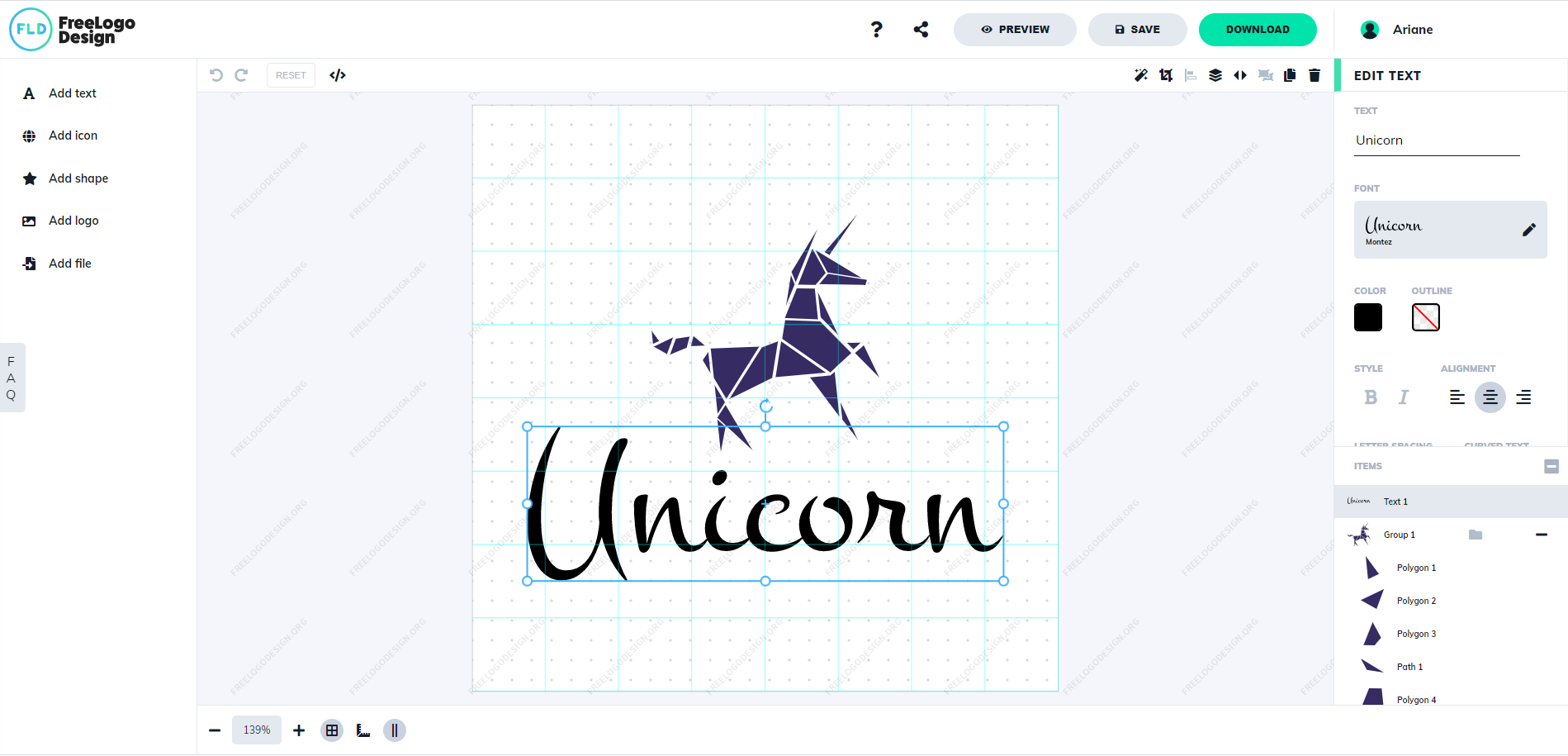Toggle bold style on the text
The height and width of the screenshot is (756, 1568).
1370,397
